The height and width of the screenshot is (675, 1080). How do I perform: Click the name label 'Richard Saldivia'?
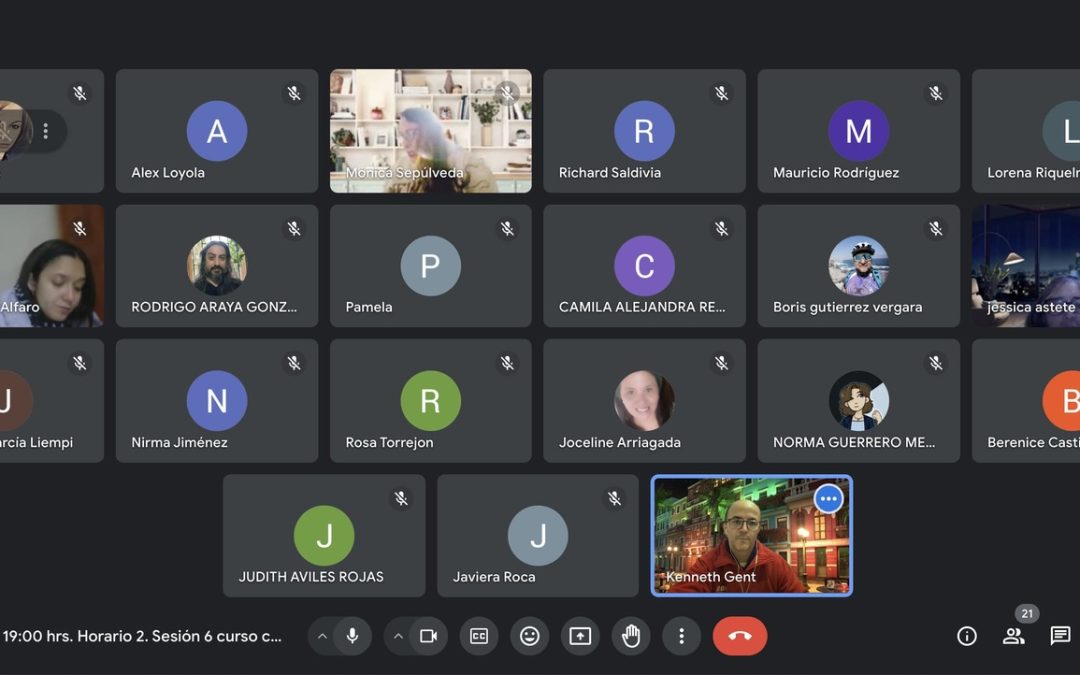(610, 173)
